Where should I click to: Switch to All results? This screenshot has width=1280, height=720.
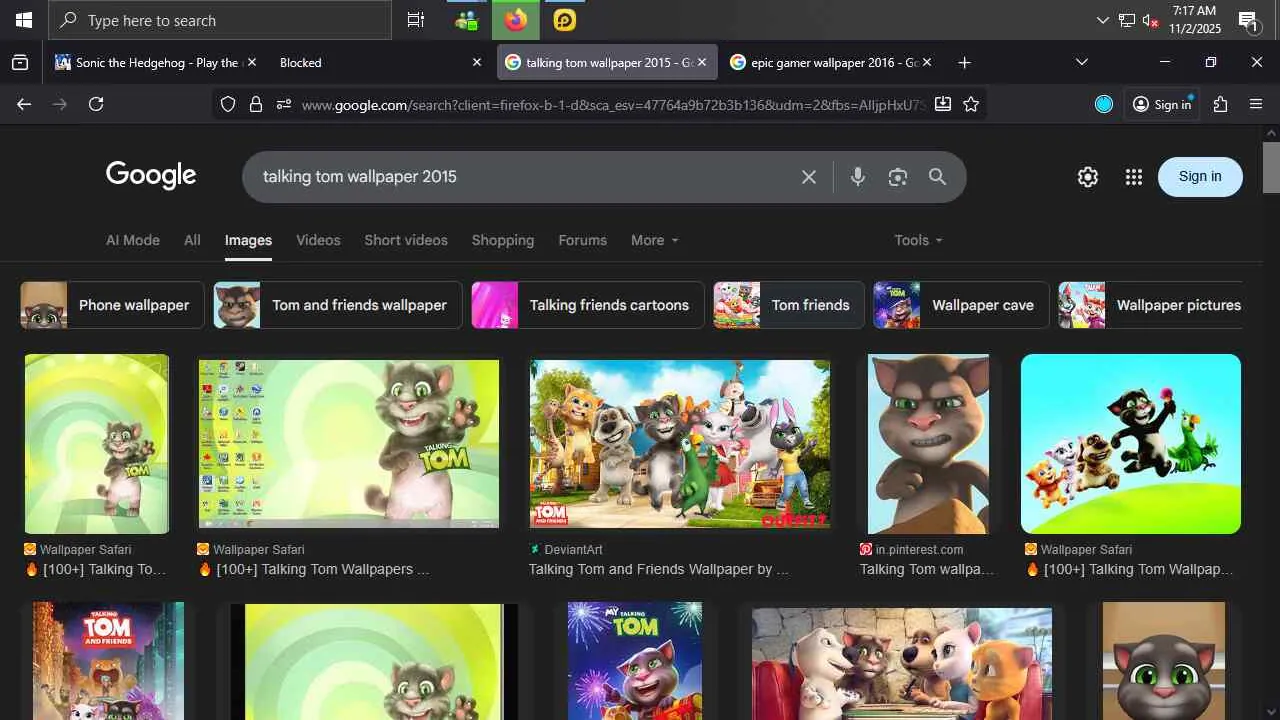[192, 240]
